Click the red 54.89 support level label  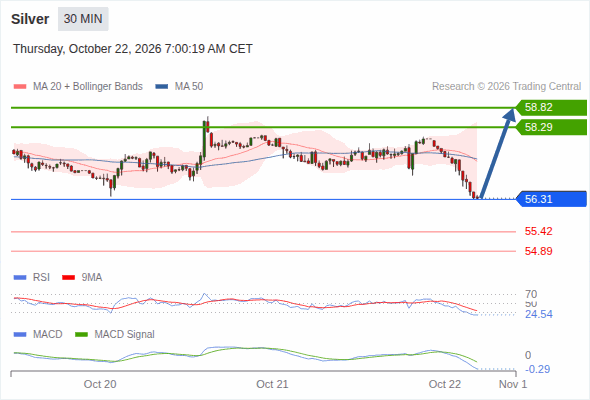tap(538, 251)
